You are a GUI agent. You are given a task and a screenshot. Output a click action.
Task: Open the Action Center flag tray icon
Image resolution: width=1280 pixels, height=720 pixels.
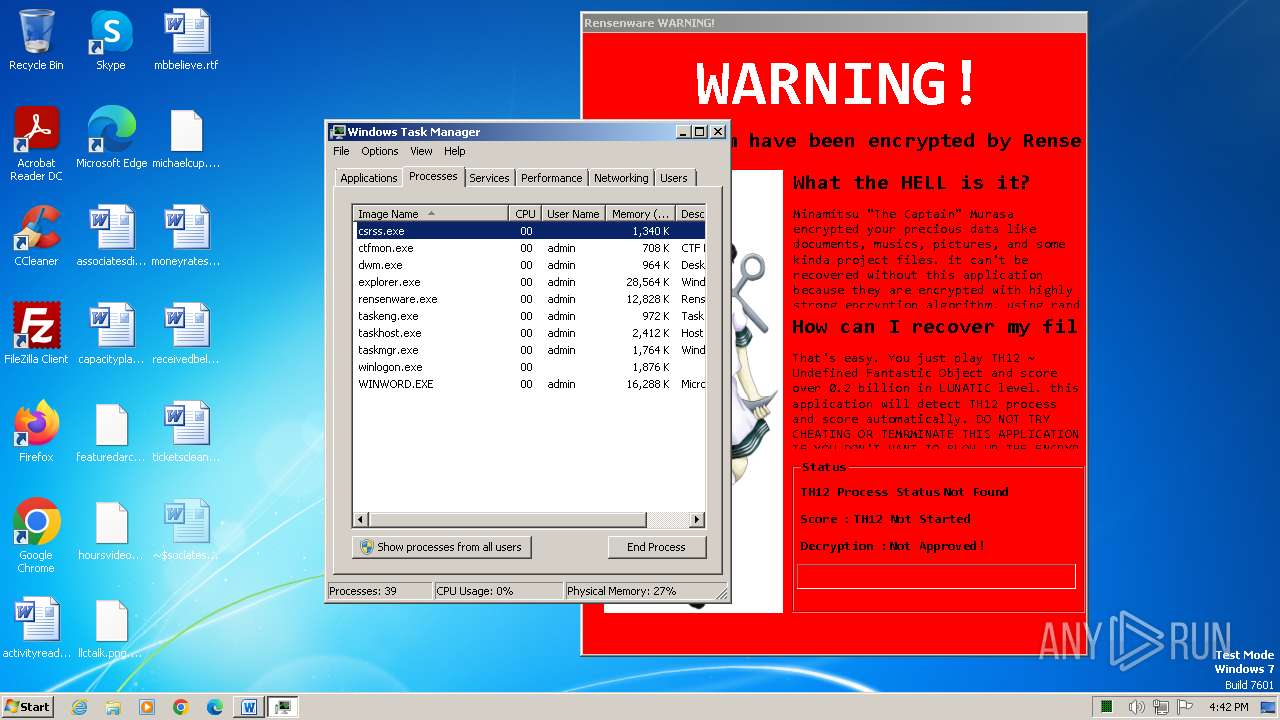pos(1185,707)
